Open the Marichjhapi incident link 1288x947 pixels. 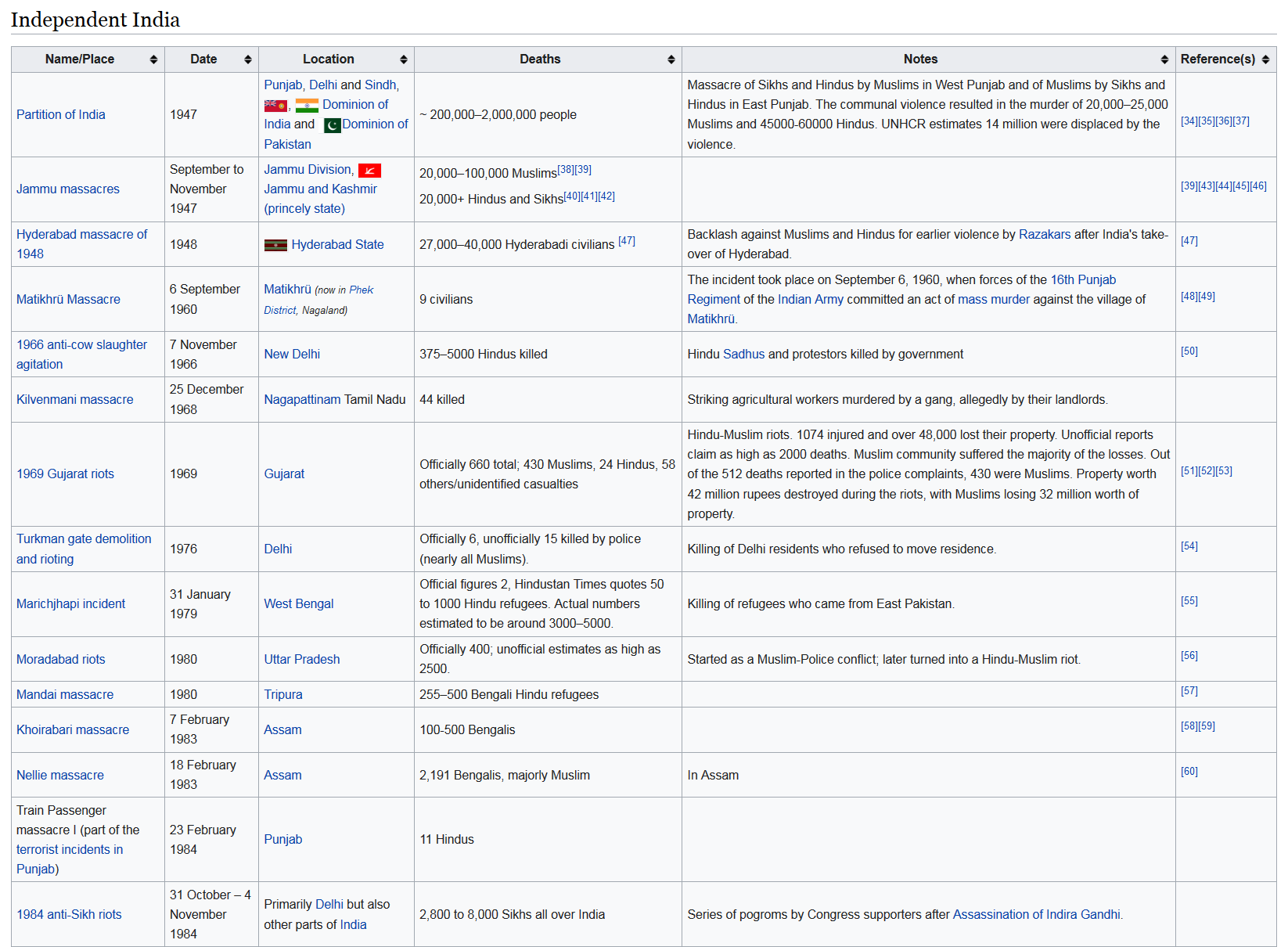pos(70,603)
